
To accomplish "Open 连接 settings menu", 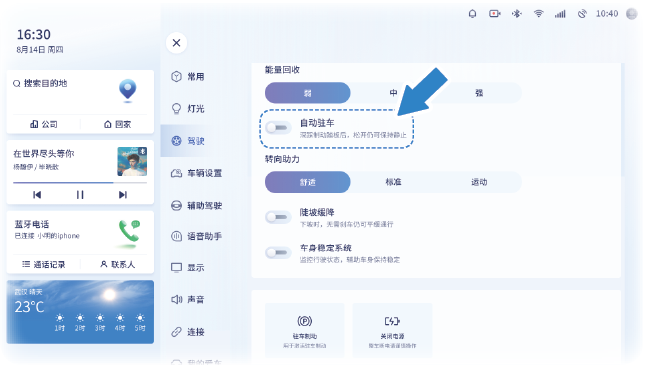I will click(x=188, y=332).
